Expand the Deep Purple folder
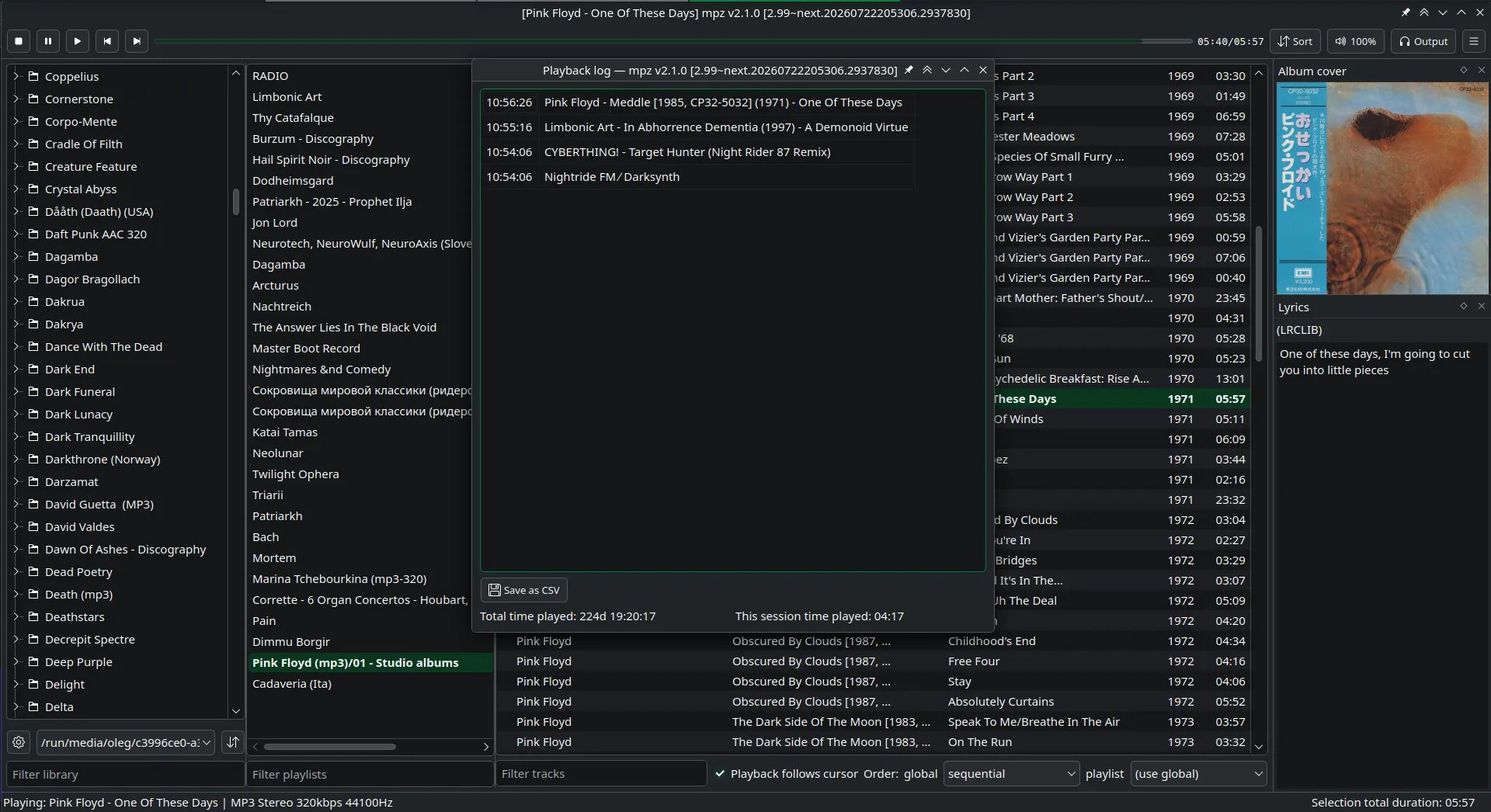This screenshot has width=1491, height=812. (16, 661)
